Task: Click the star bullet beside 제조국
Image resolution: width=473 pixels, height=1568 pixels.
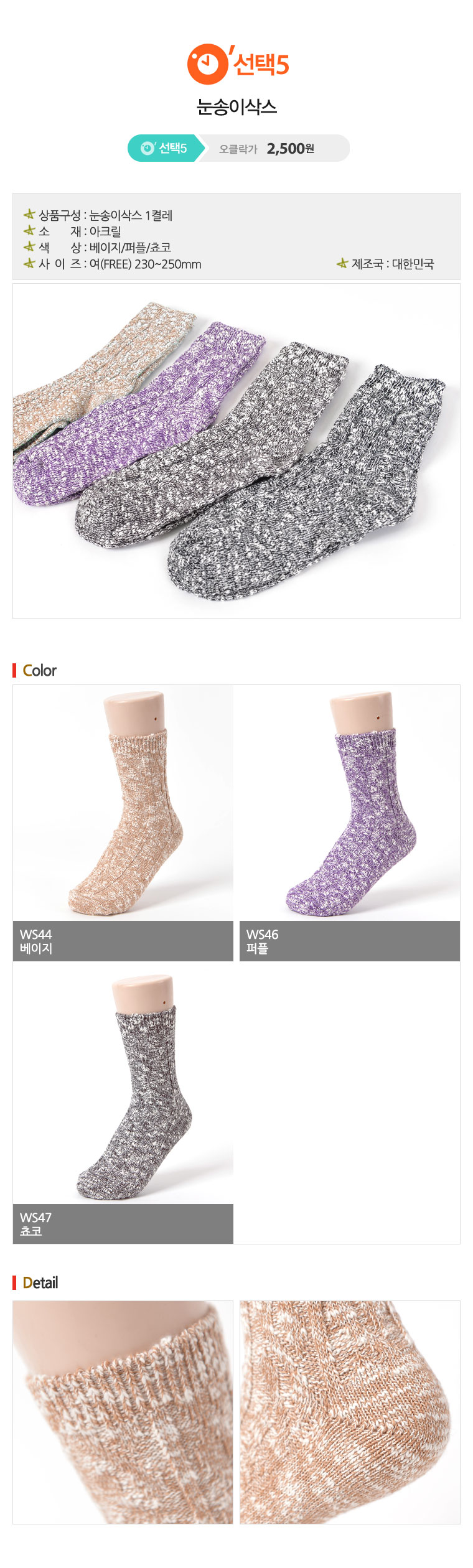Action: [342, 263]
